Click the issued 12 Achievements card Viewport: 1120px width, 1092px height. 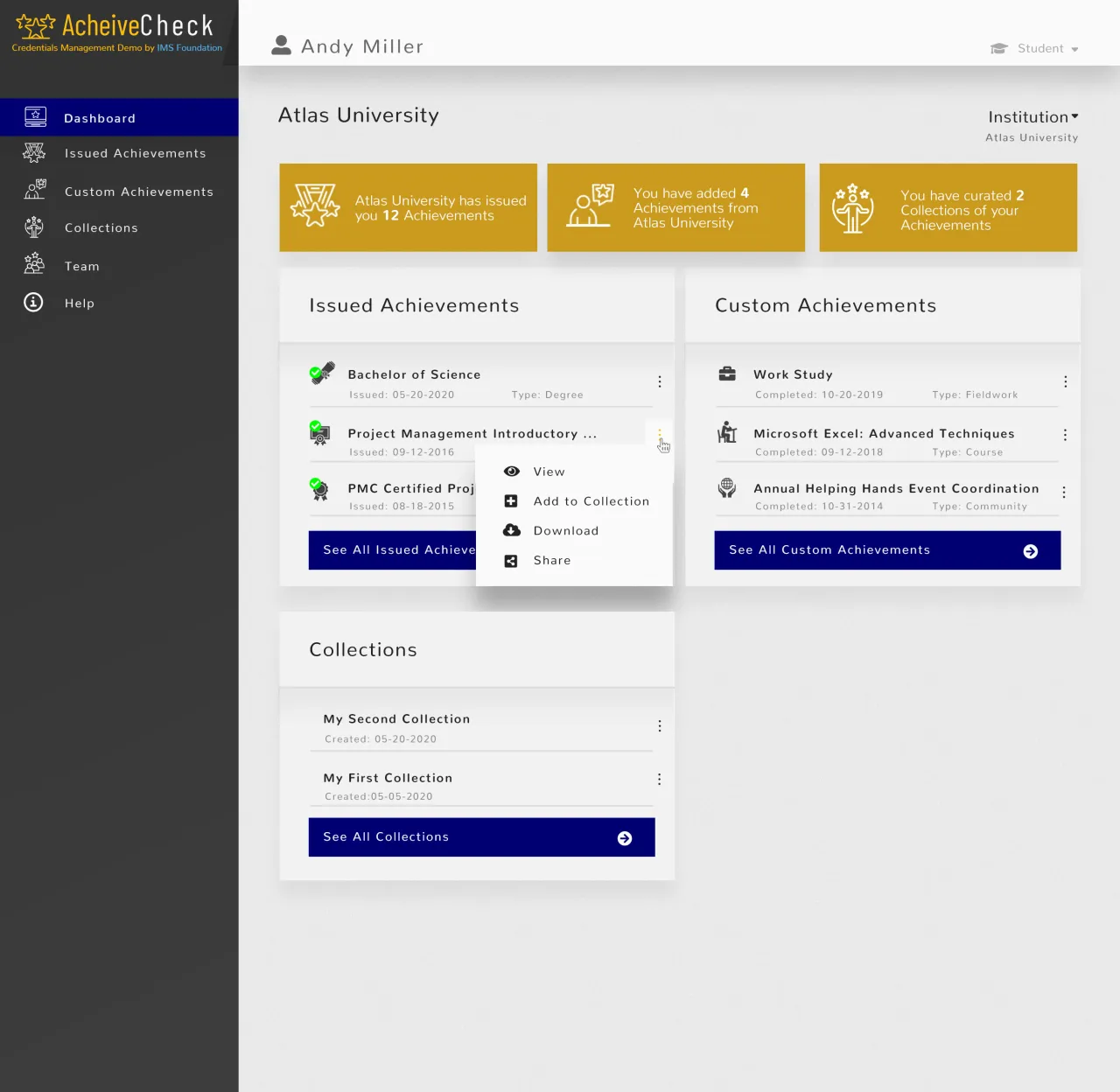[408, 207]
